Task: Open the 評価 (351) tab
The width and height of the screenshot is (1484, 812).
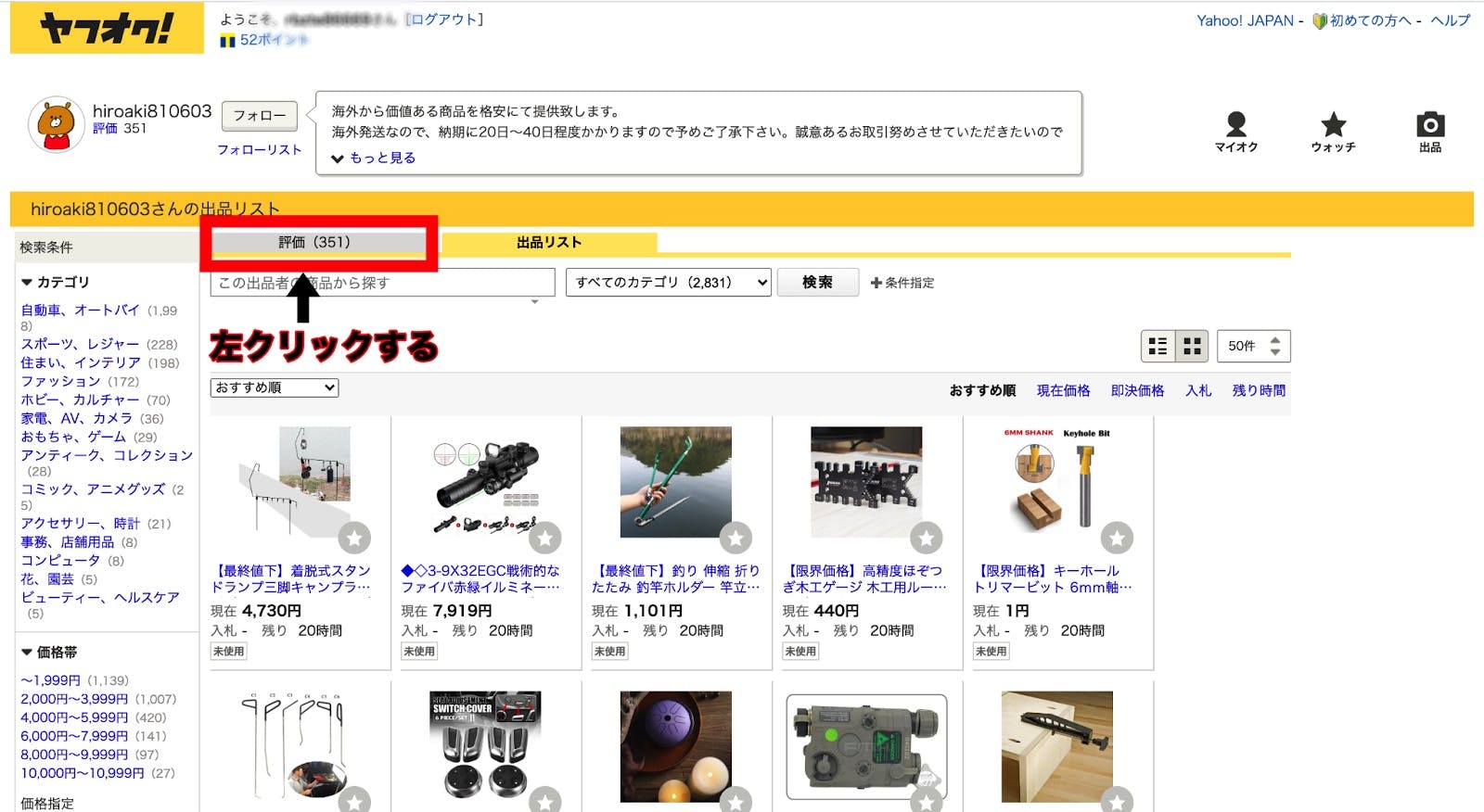Action: coord(315,243)
